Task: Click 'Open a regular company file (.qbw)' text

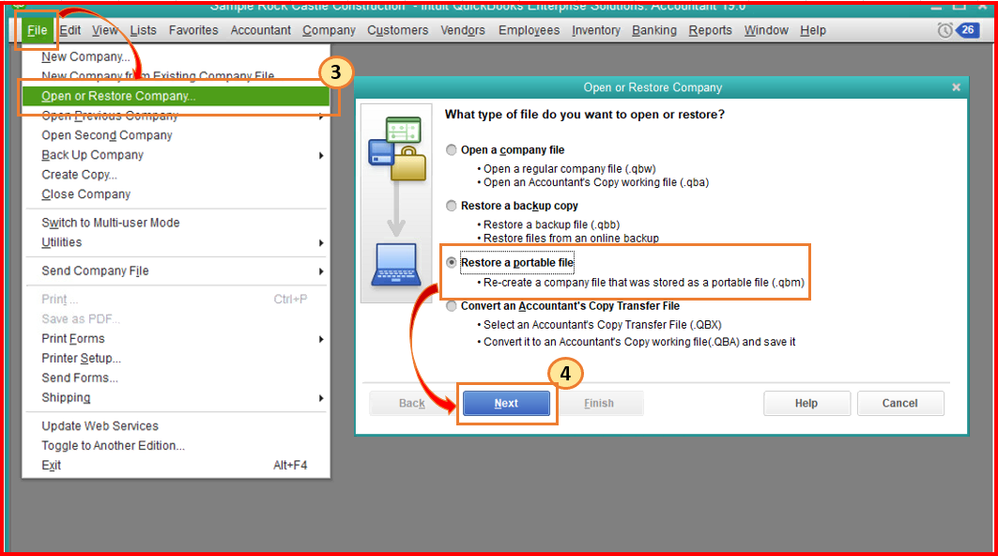Action: click(570, 169)
